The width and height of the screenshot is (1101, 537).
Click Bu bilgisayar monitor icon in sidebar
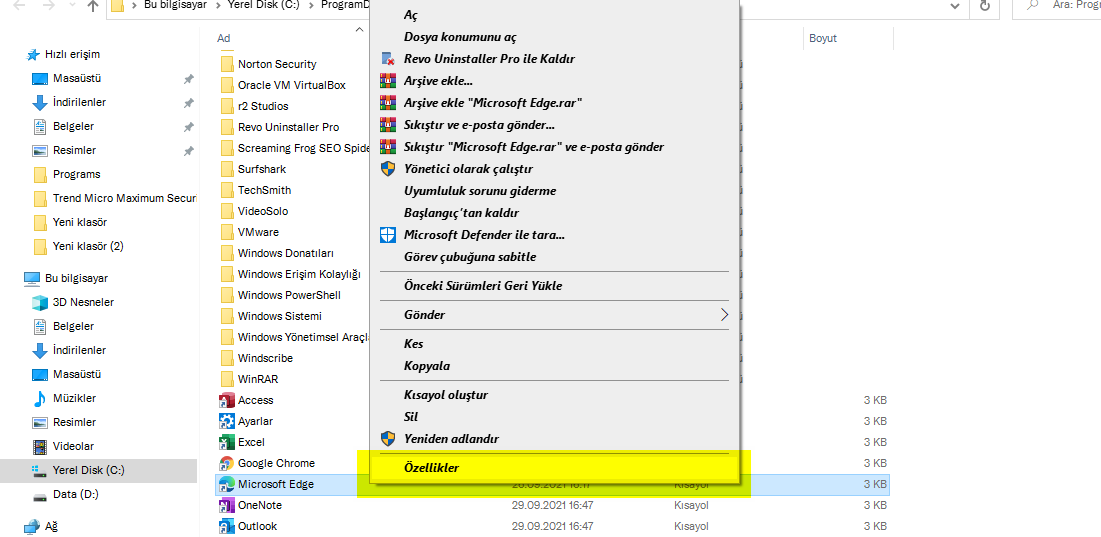coord(32,279)
